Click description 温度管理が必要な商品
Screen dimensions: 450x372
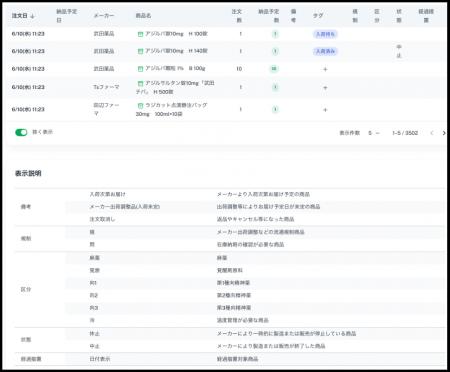[243, 320]
